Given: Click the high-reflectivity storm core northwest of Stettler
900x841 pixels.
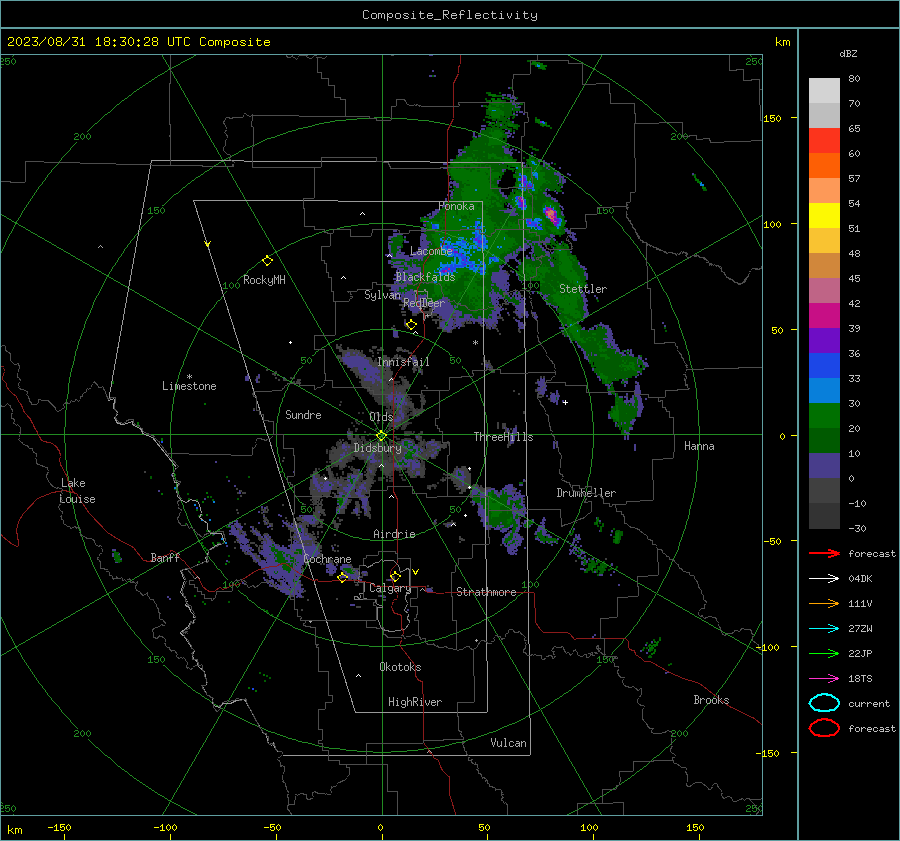Looking at the screenshot, I should 552,215.
